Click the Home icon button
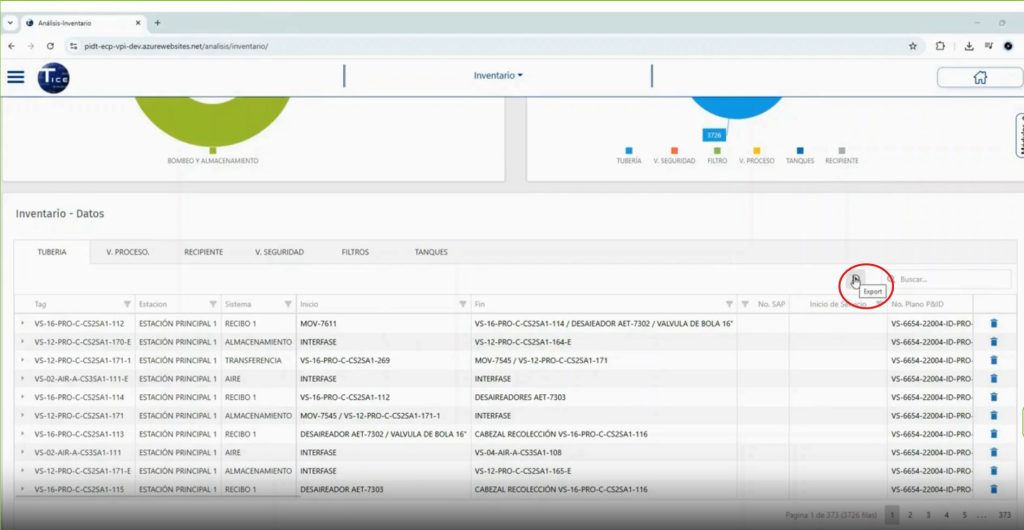Viewport: 1024px width, 530px height. pos(979,77)
